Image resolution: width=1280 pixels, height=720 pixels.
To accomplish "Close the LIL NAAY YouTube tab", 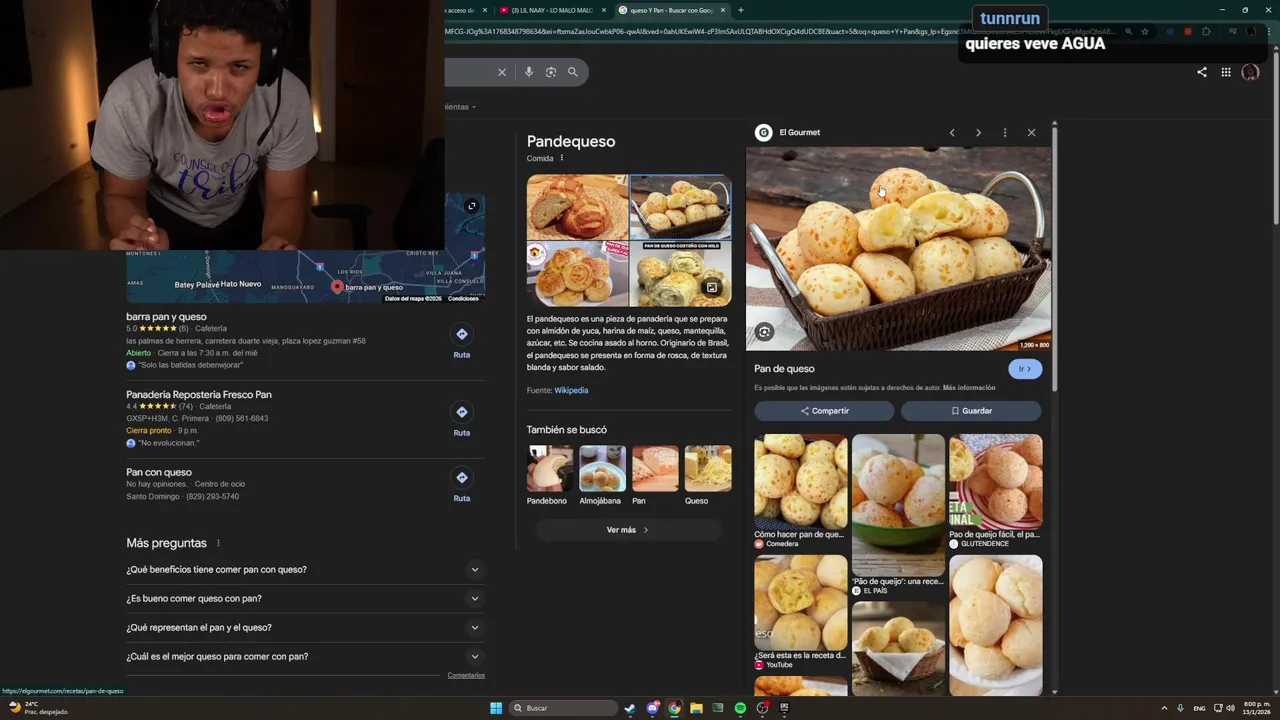I will [604, 10].
